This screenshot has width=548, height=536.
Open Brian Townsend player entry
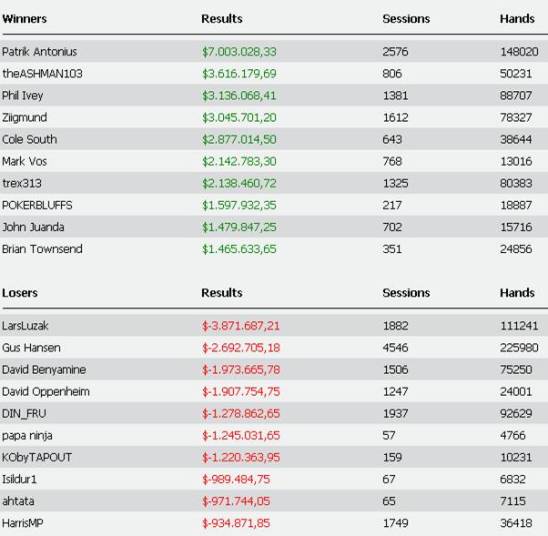[x=42, y=249]
